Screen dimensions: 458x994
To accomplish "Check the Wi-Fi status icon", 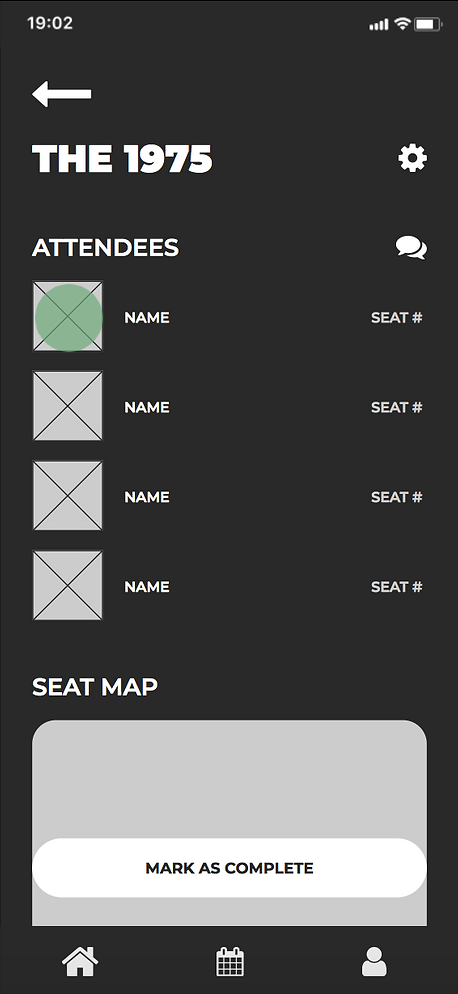I will coord(402,24).
